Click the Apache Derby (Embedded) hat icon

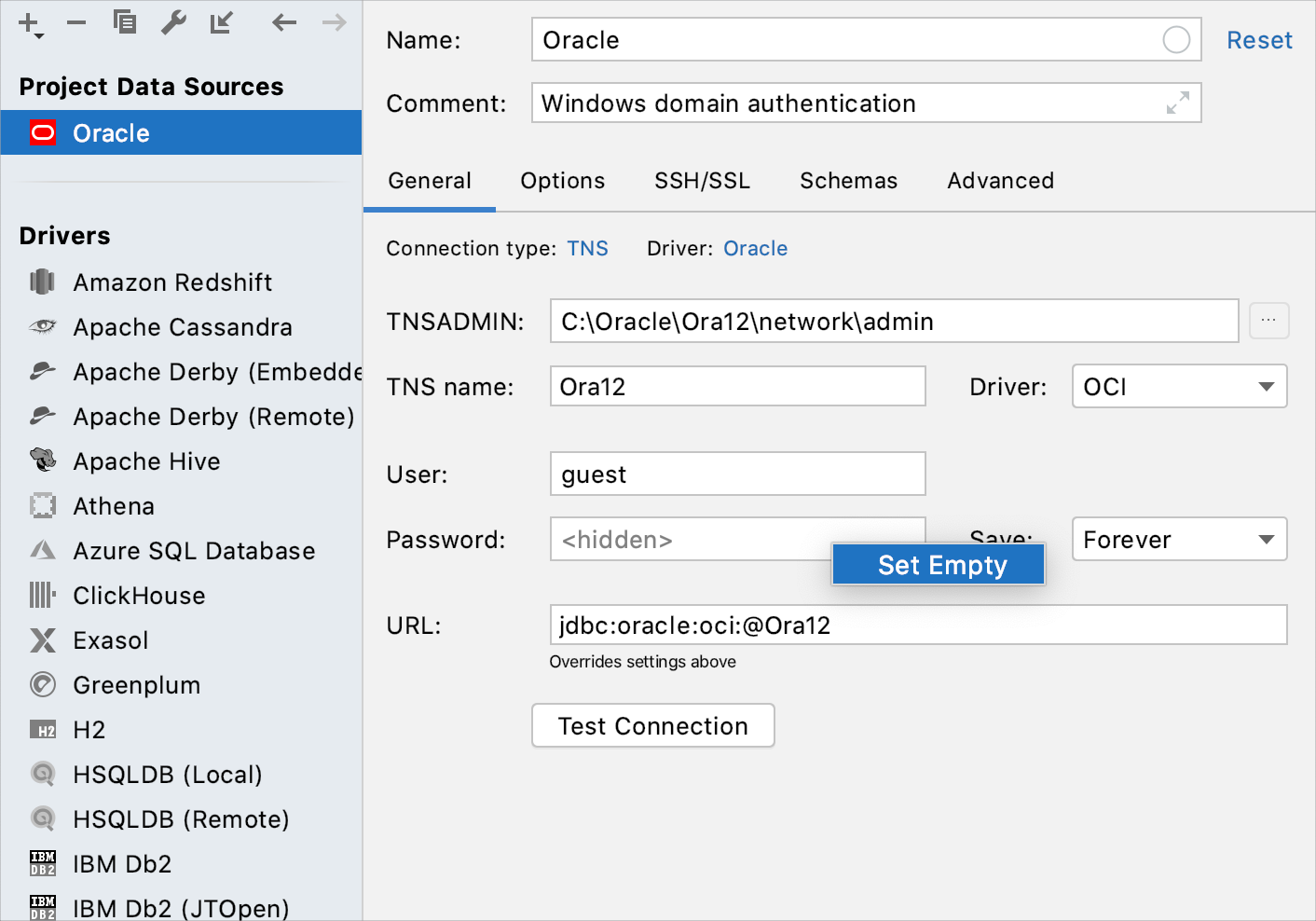[42, 371]
